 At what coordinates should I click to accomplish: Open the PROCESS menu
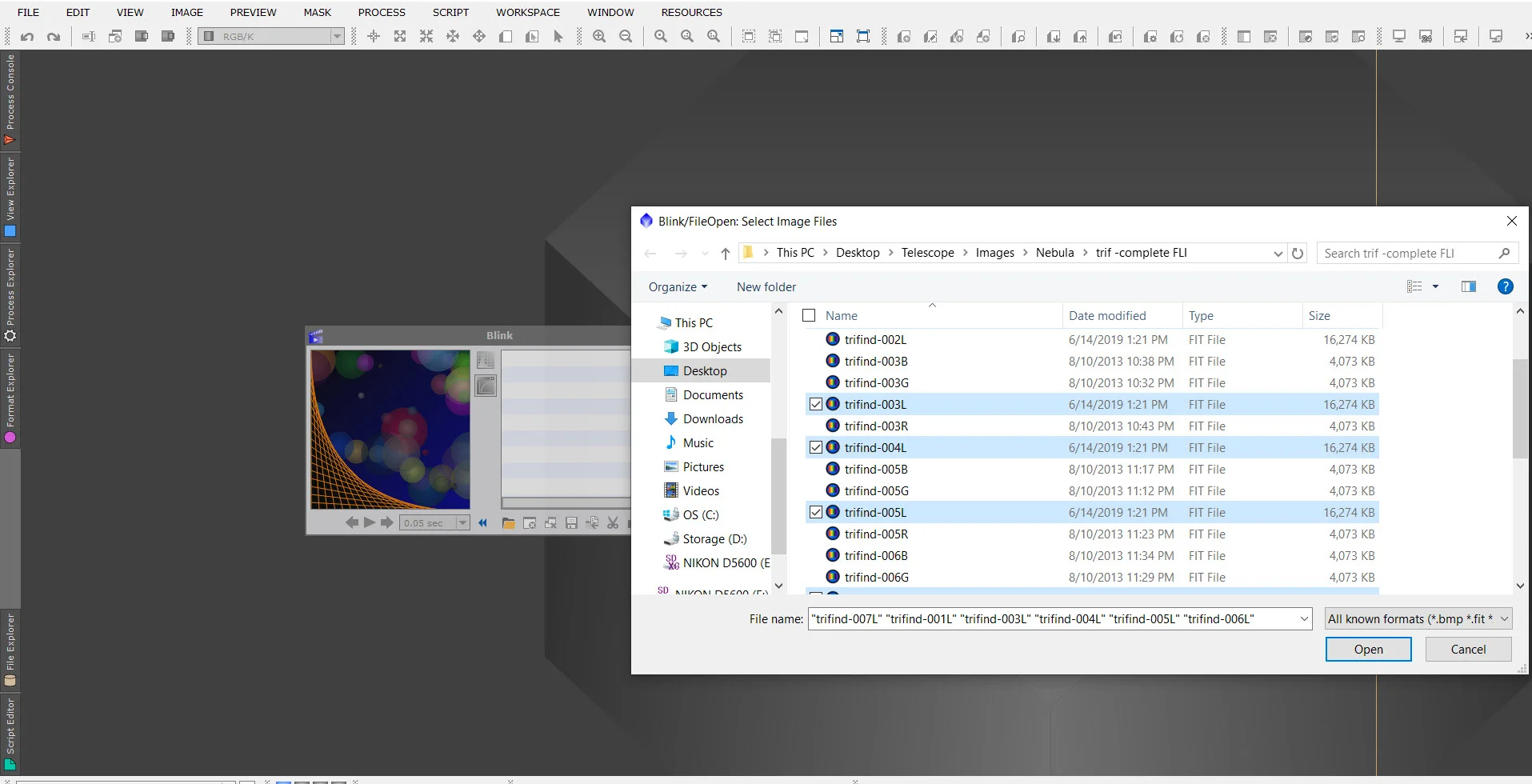click(x=382, y=12)
